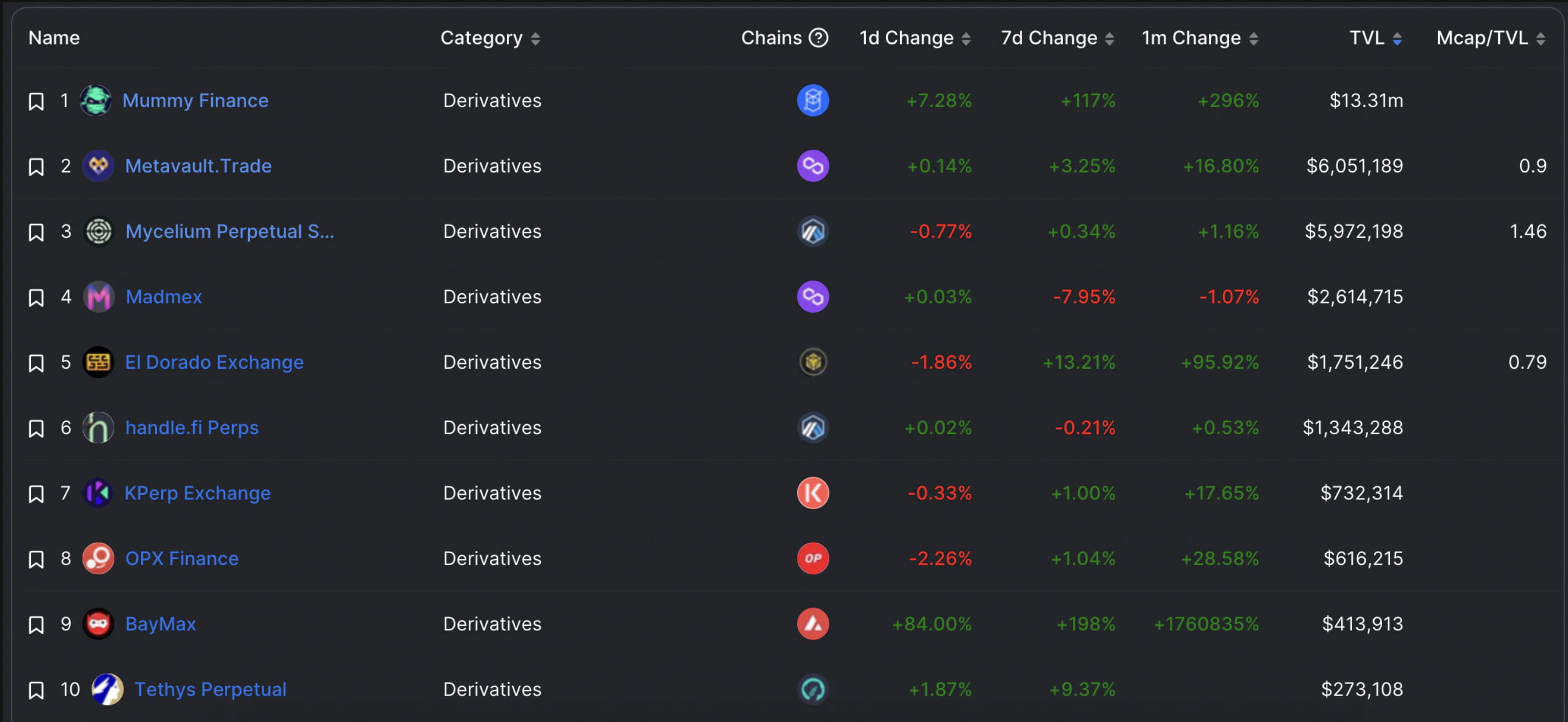1568x722 pixels.
Task: Toggle bookmark for Madmex
Action: pyautogui.click(x=36, y=298)
